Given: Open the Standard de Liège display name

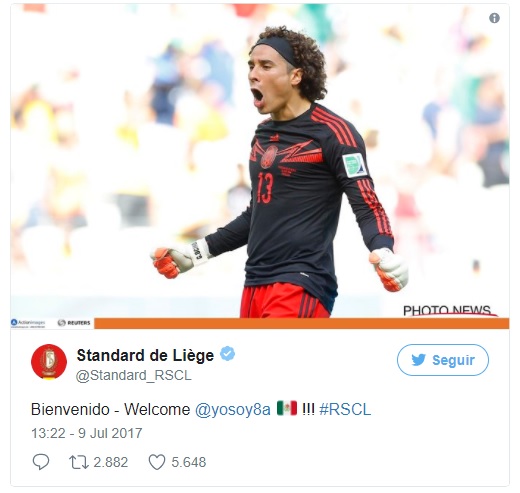Looking at the screenshot, I should tap(145, 355).
